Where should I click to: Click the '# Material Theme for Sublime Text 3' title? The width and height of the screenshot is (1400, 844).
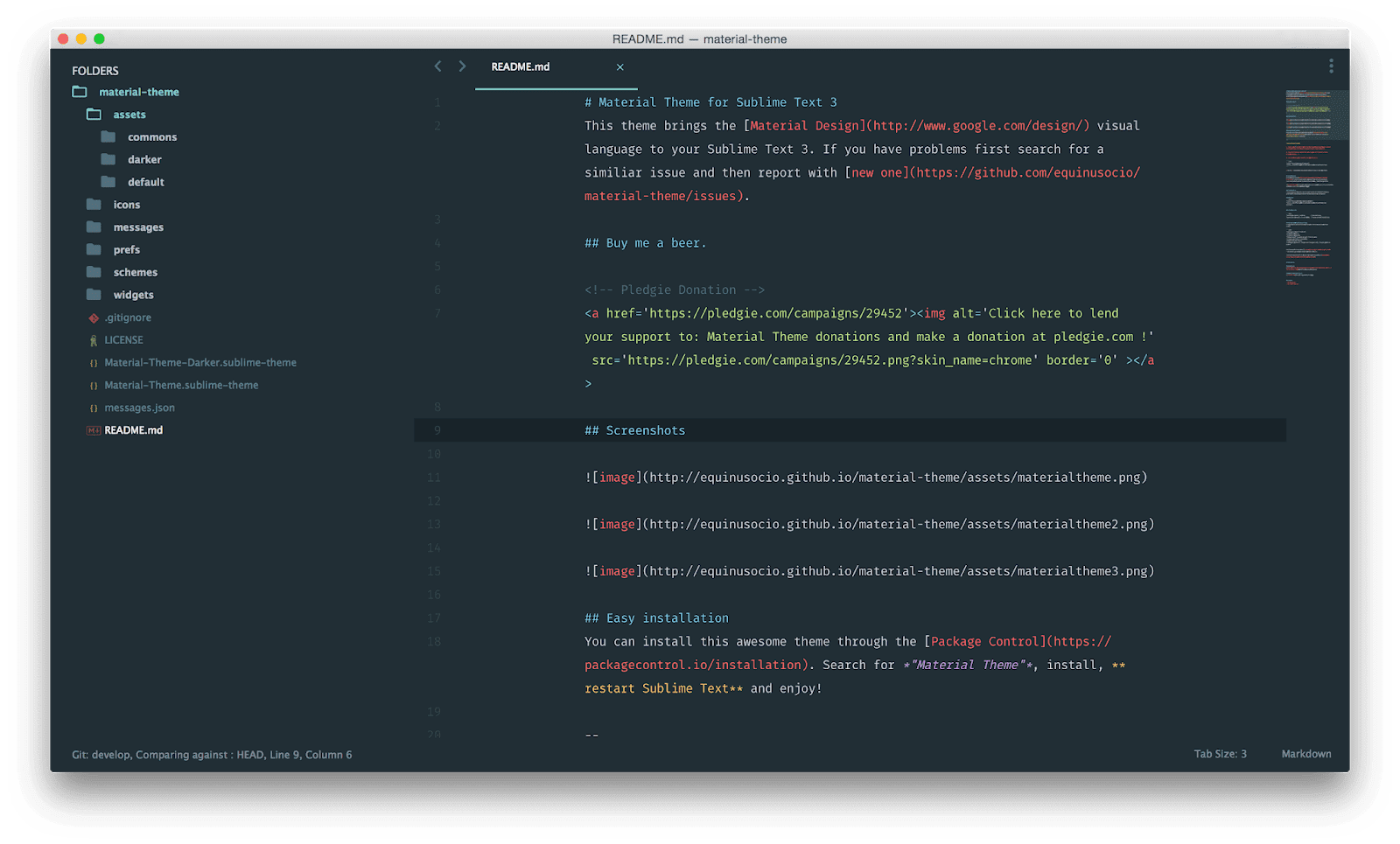(710, 102)
